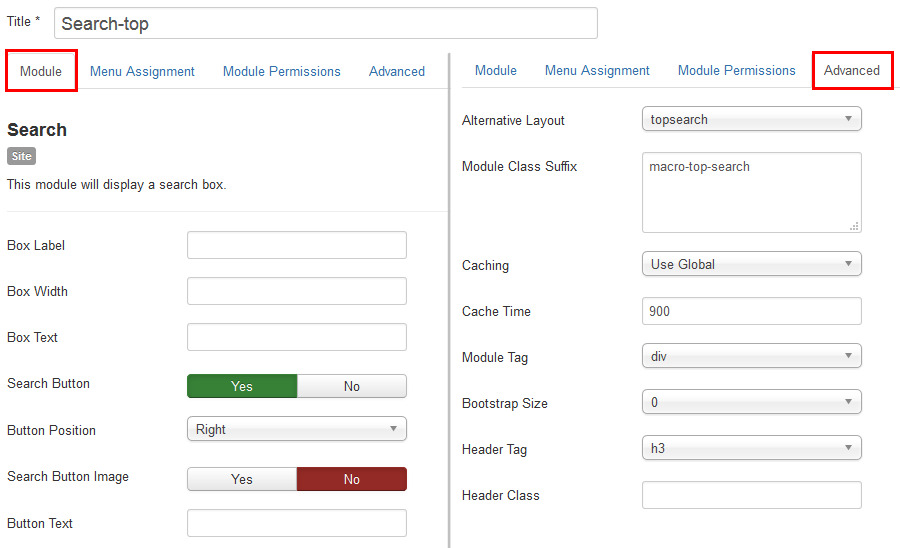Click the Module Class Suffix text area

[x=750, y=192]
